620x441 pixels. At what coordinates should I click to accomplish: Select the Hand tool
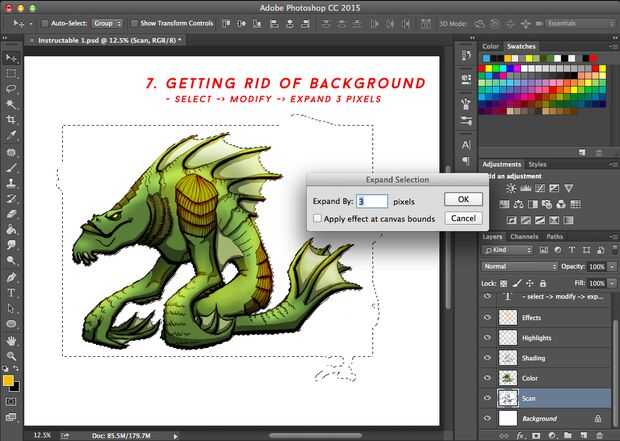11,340
